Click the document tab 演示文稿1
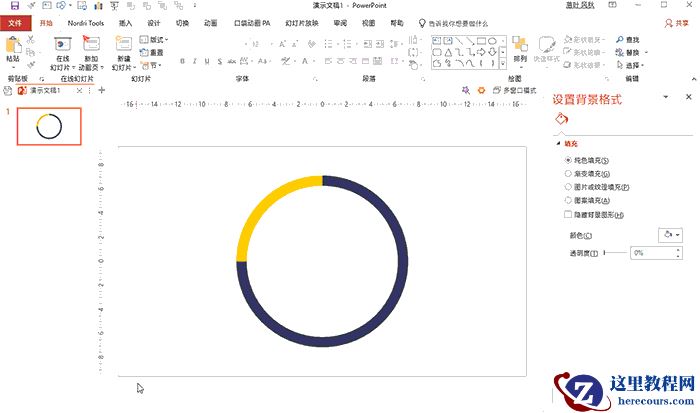 pos(45,90)
